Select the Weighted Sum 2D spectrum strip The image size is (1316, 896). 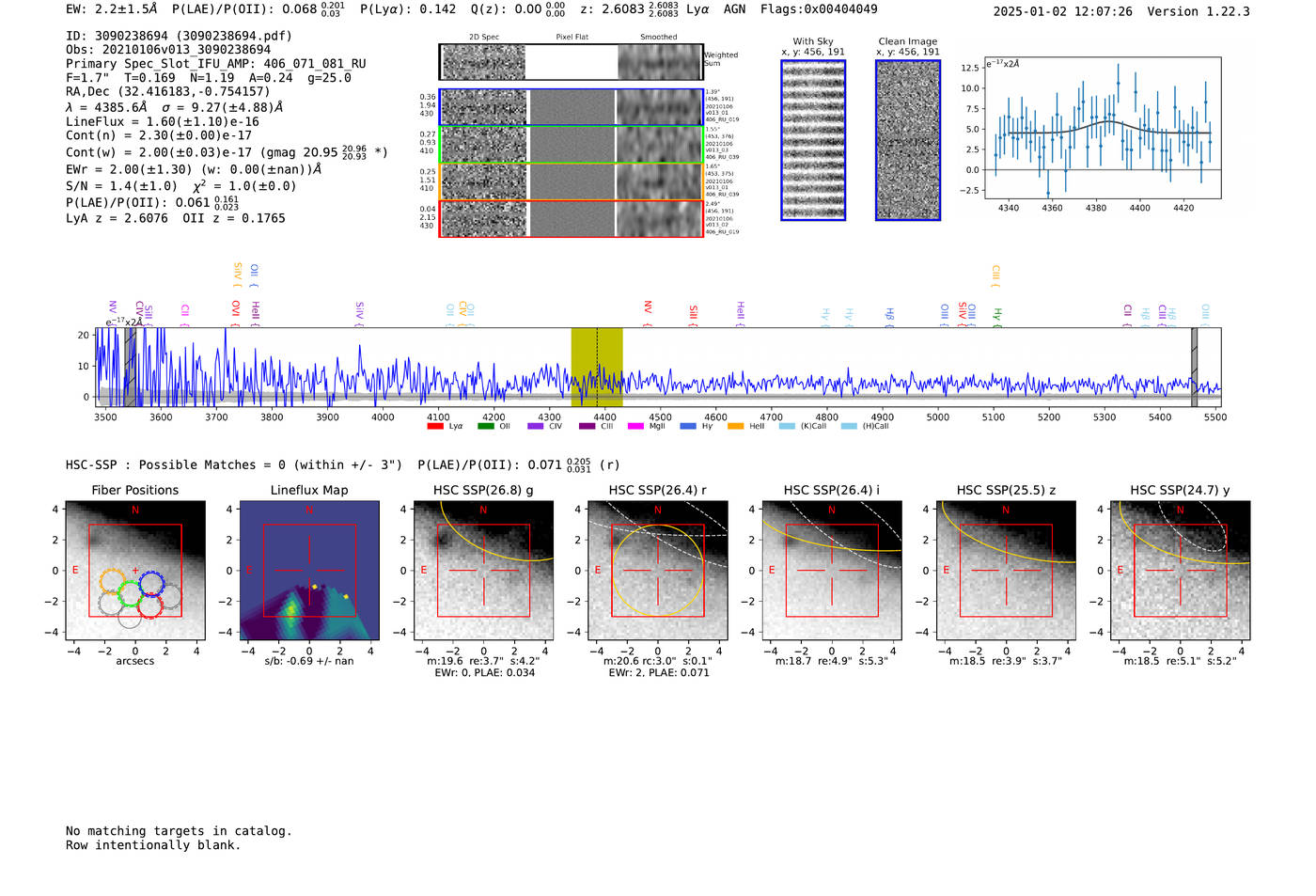pos(571,62)
